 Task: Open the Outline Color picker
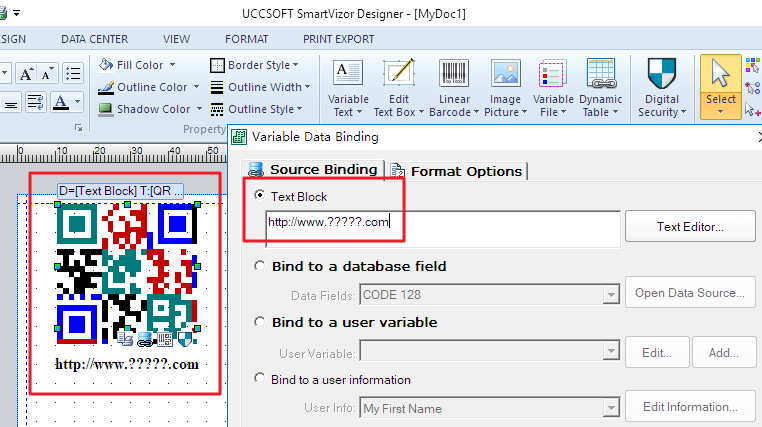[149, 87]
